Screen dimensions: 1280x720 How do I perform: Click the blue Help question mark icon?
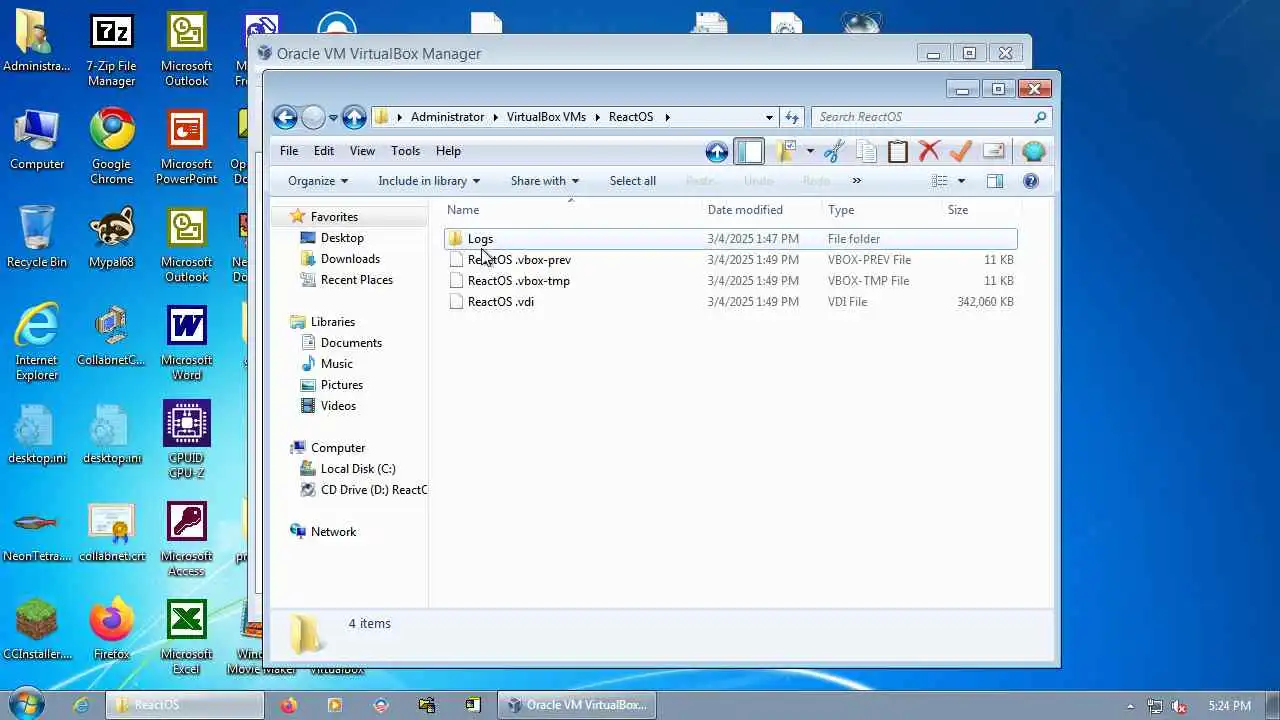pyautogui.click(x=1031, y=181)
